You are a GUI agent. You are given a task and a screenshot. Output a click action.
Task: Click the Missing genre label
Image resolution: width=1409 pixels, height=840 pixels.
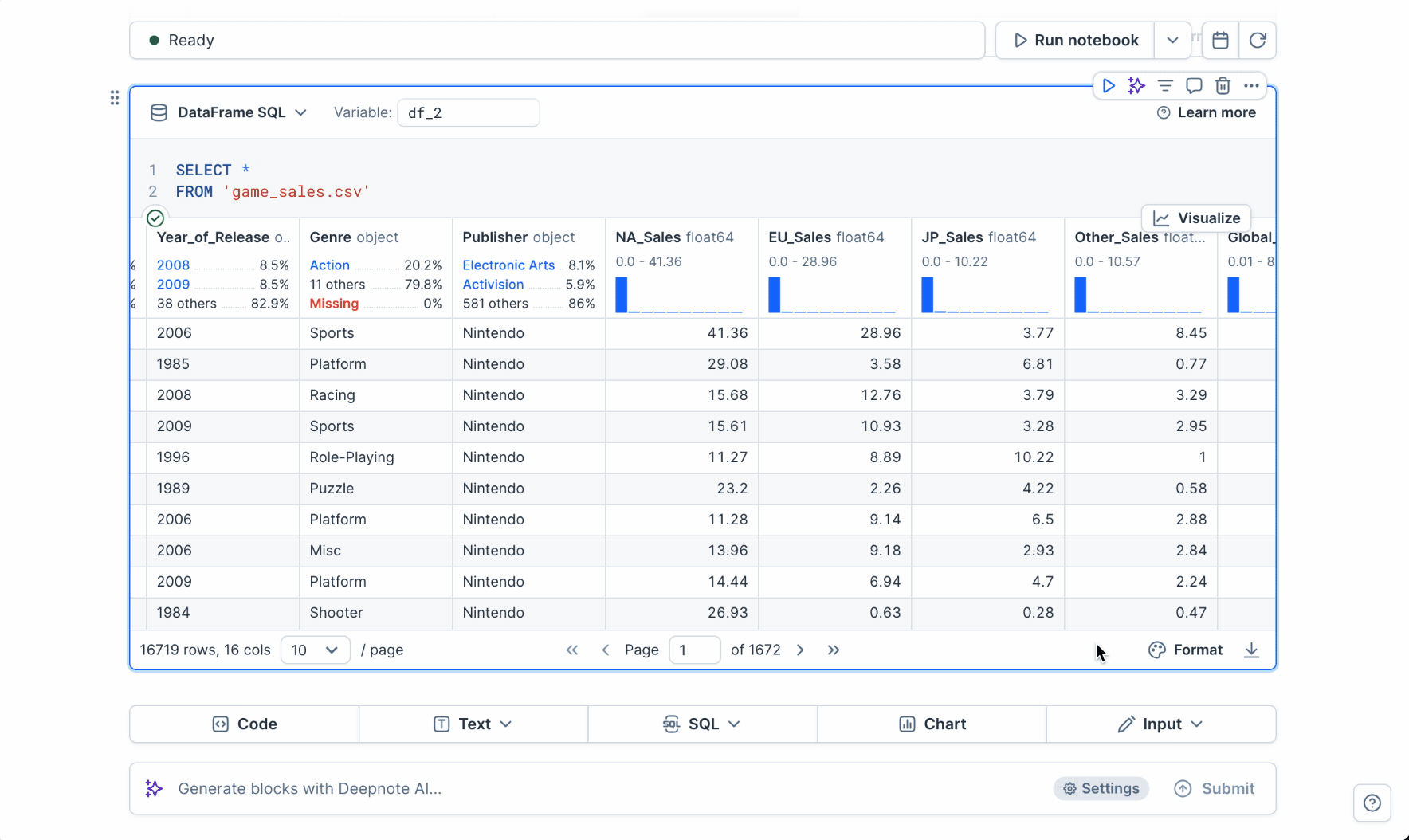pyautogui.click(x=334, y=304)
